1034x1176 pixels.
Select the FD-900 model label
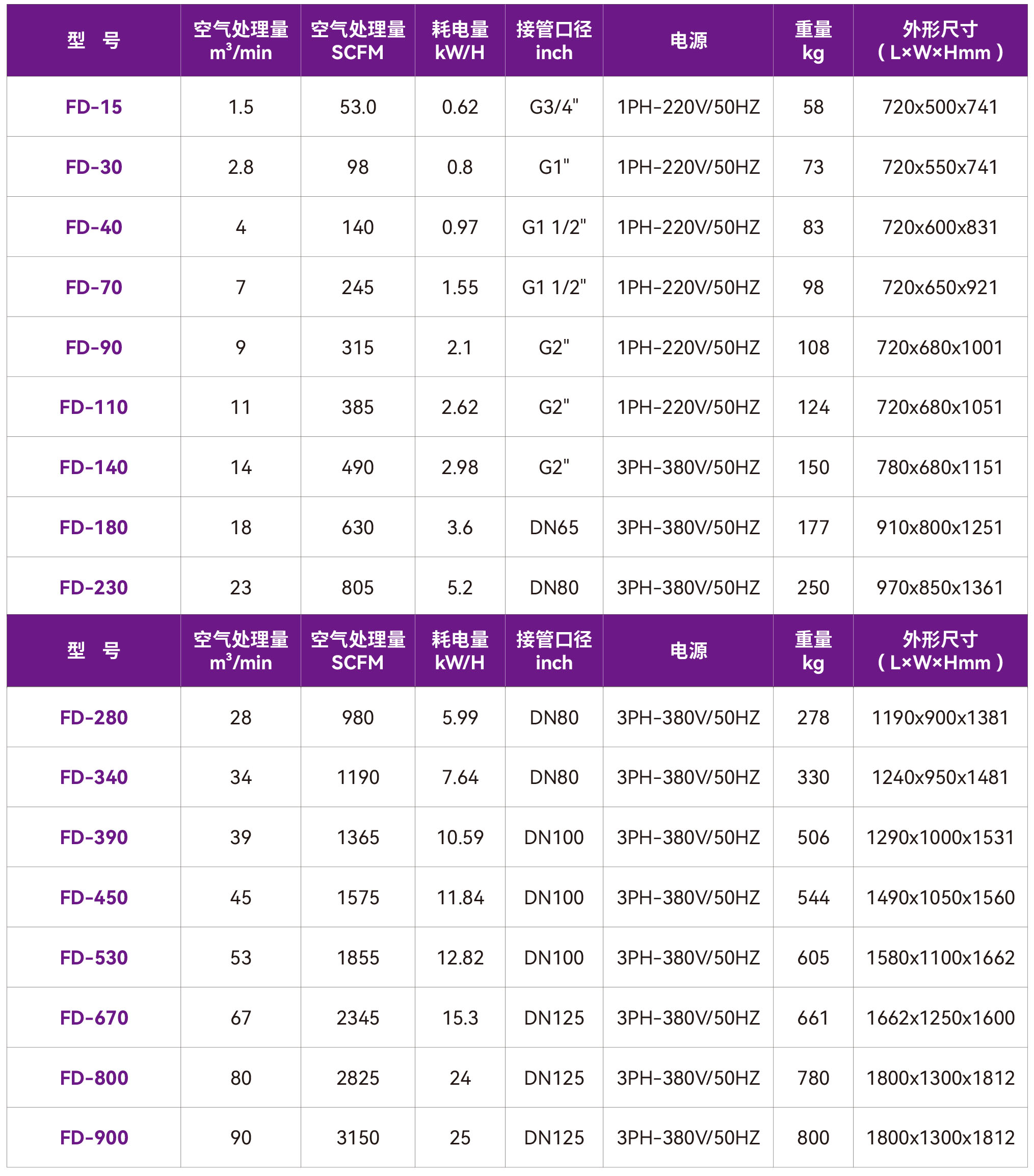coord(94,1137)
